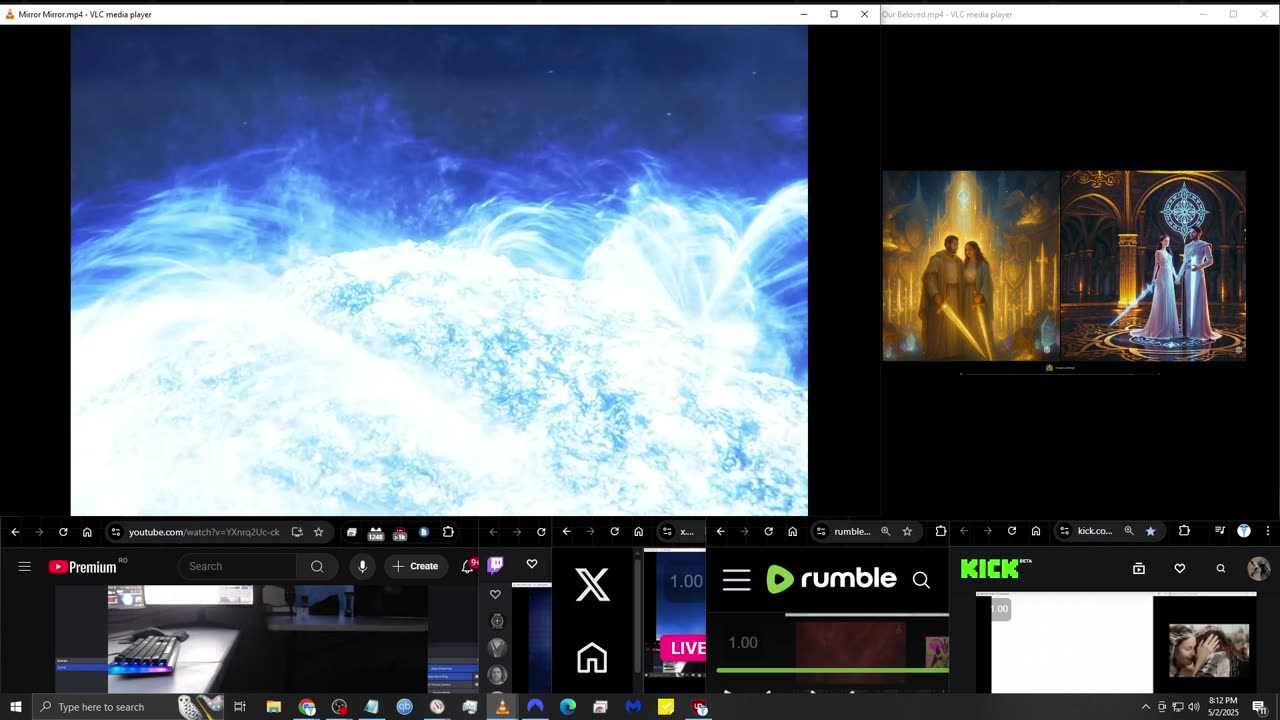Reload the Kick browser page
The image size is (1280, 720).
click(x=1012, y=532)
